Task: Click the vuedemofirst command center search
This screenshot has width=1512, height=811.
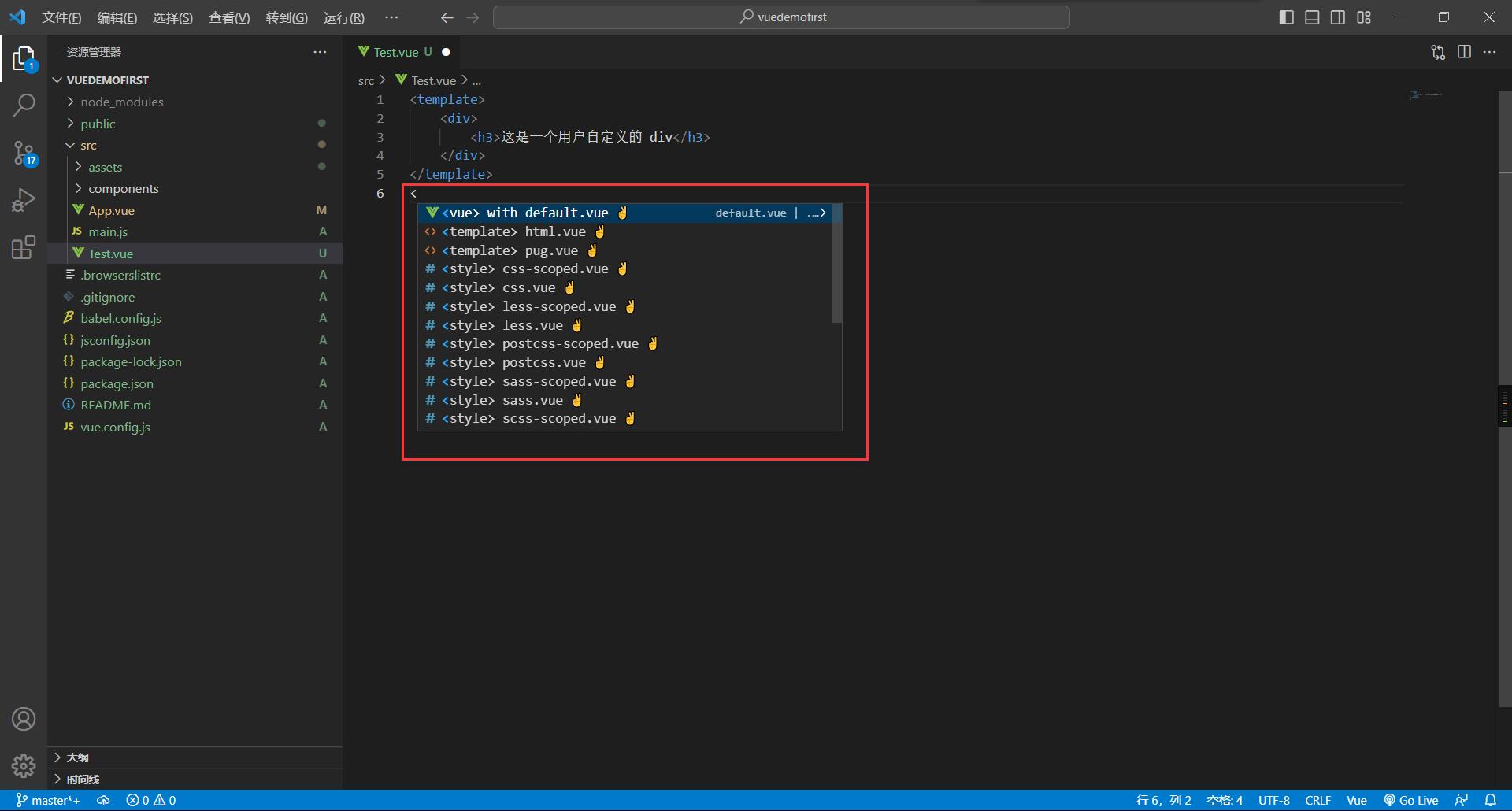Action: (x=781, y=17)
